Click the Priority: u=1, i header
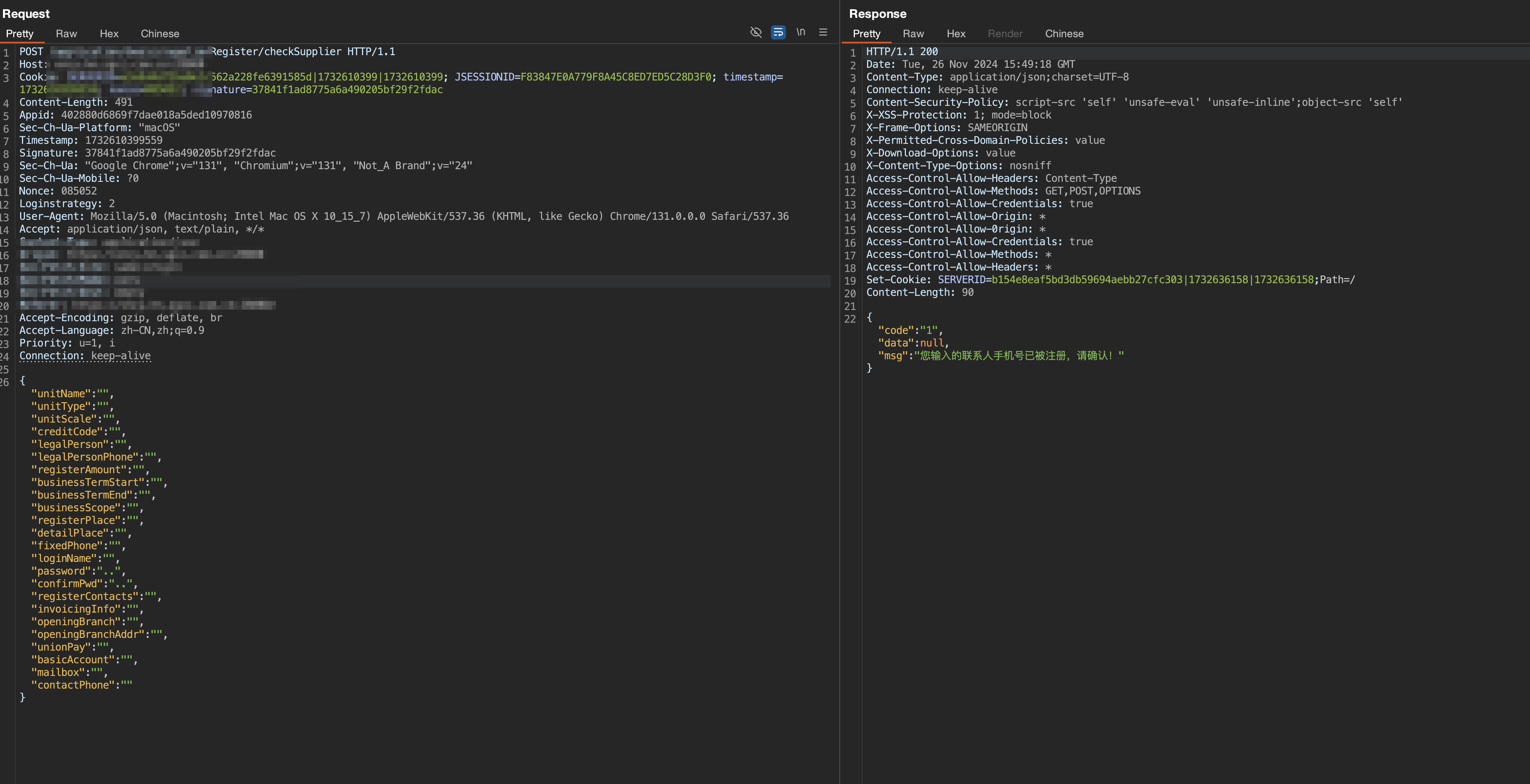Image resolution: width=1530 pixels, height=784 pixels. (67, 343)
